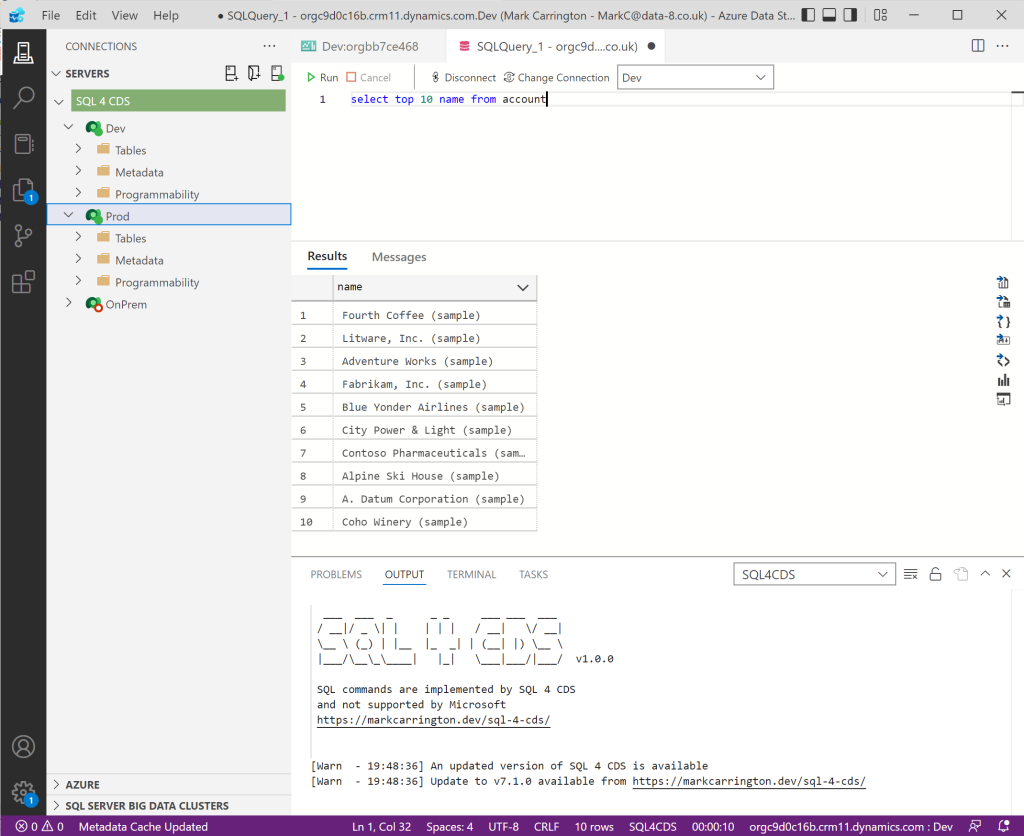Click the feedback icon in status bar

point(974,826)
